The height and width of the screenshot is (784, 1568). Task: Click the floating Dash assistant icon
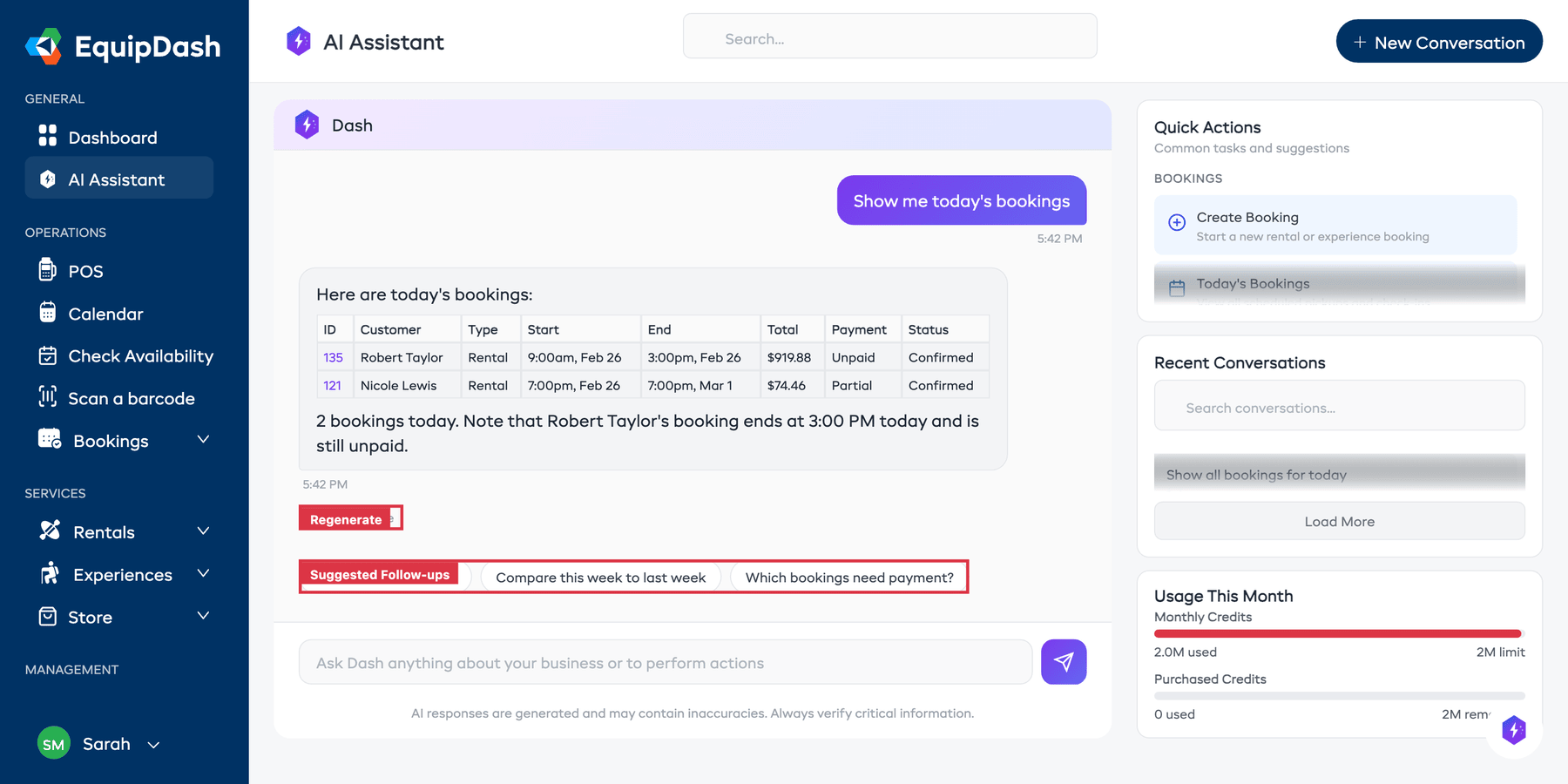[1513, 730]
